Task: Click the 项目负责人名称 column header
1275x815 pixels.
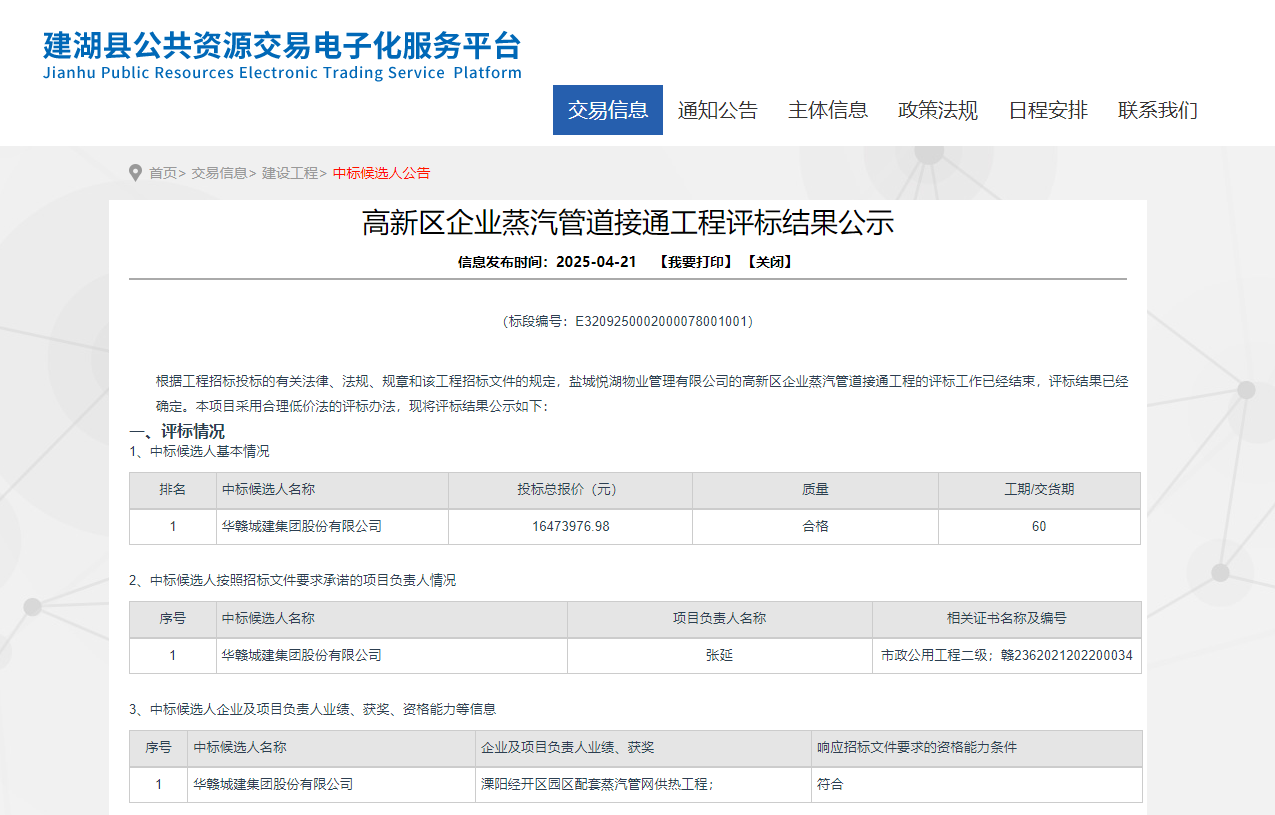Action: (x=720, y=619)
